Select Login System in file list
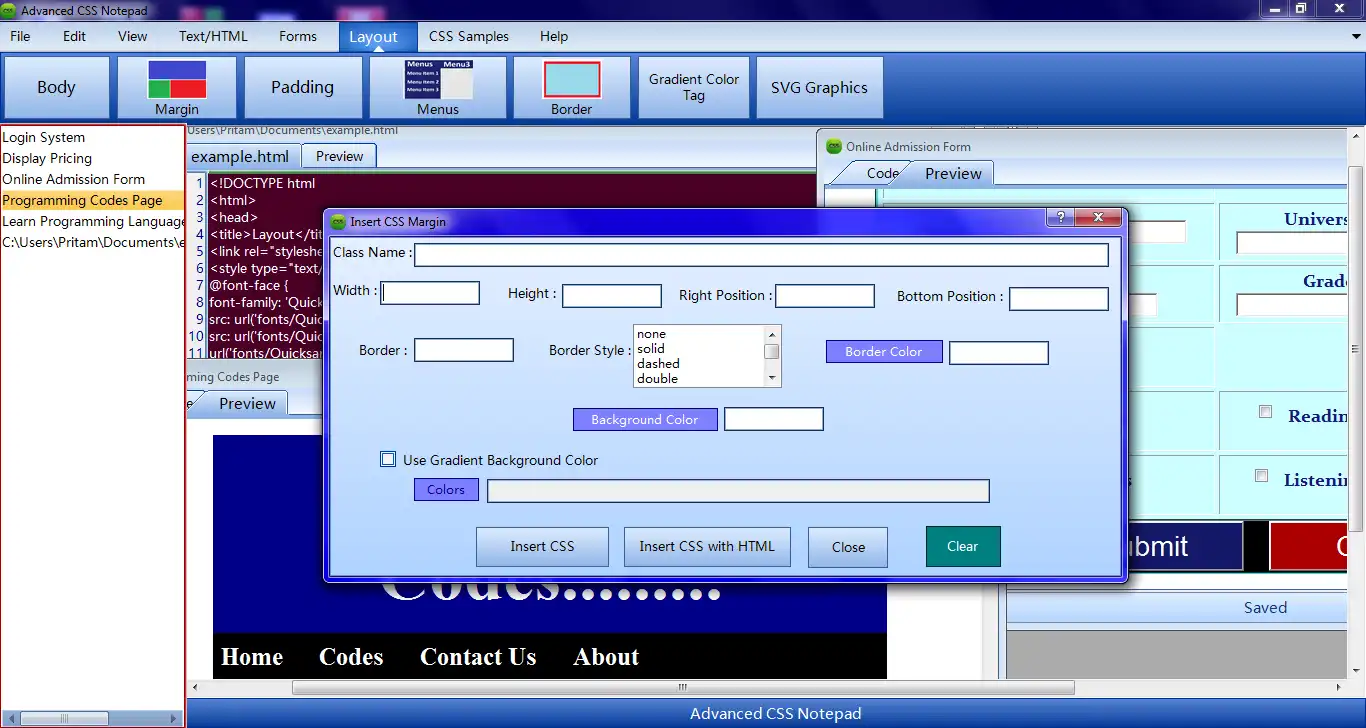 point(44,137)
